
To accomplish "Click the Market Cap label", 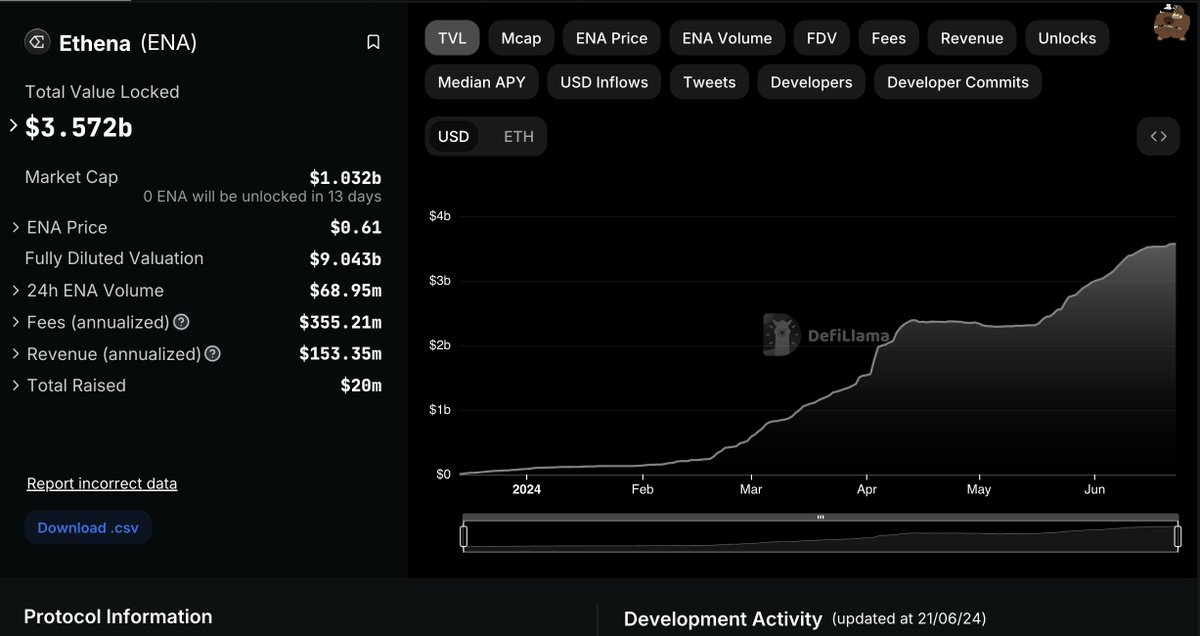I will (x=71, y=177).
